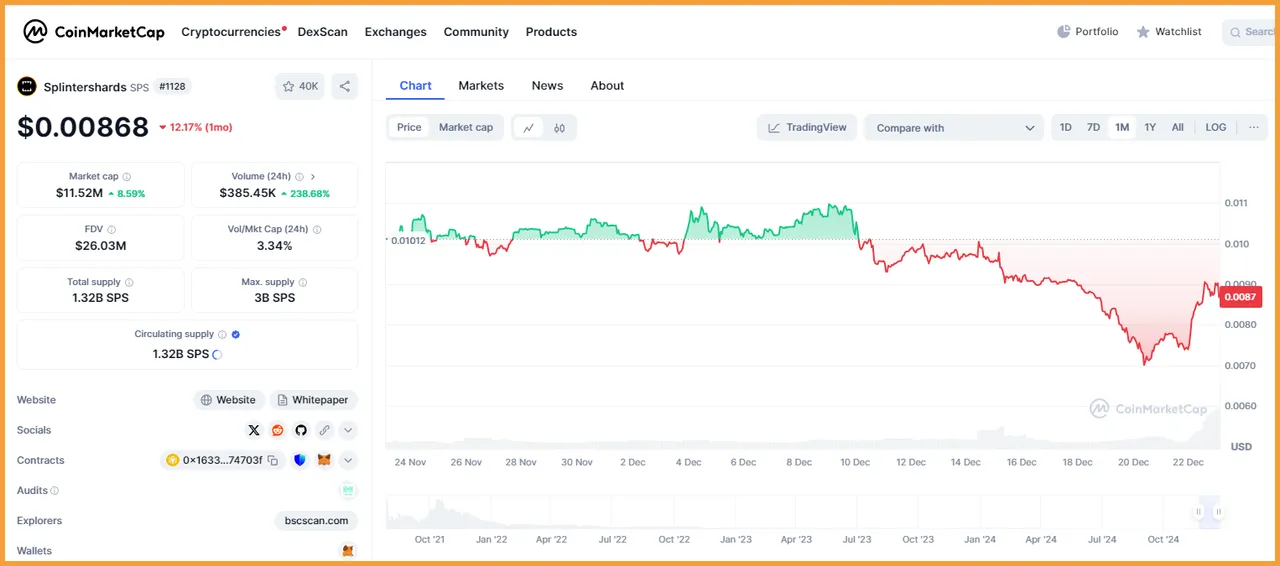Image resolution: width=1280 pixels, height=566 pixels.
Task: Show Audits info tooltip icon
Action: [55, 491]
